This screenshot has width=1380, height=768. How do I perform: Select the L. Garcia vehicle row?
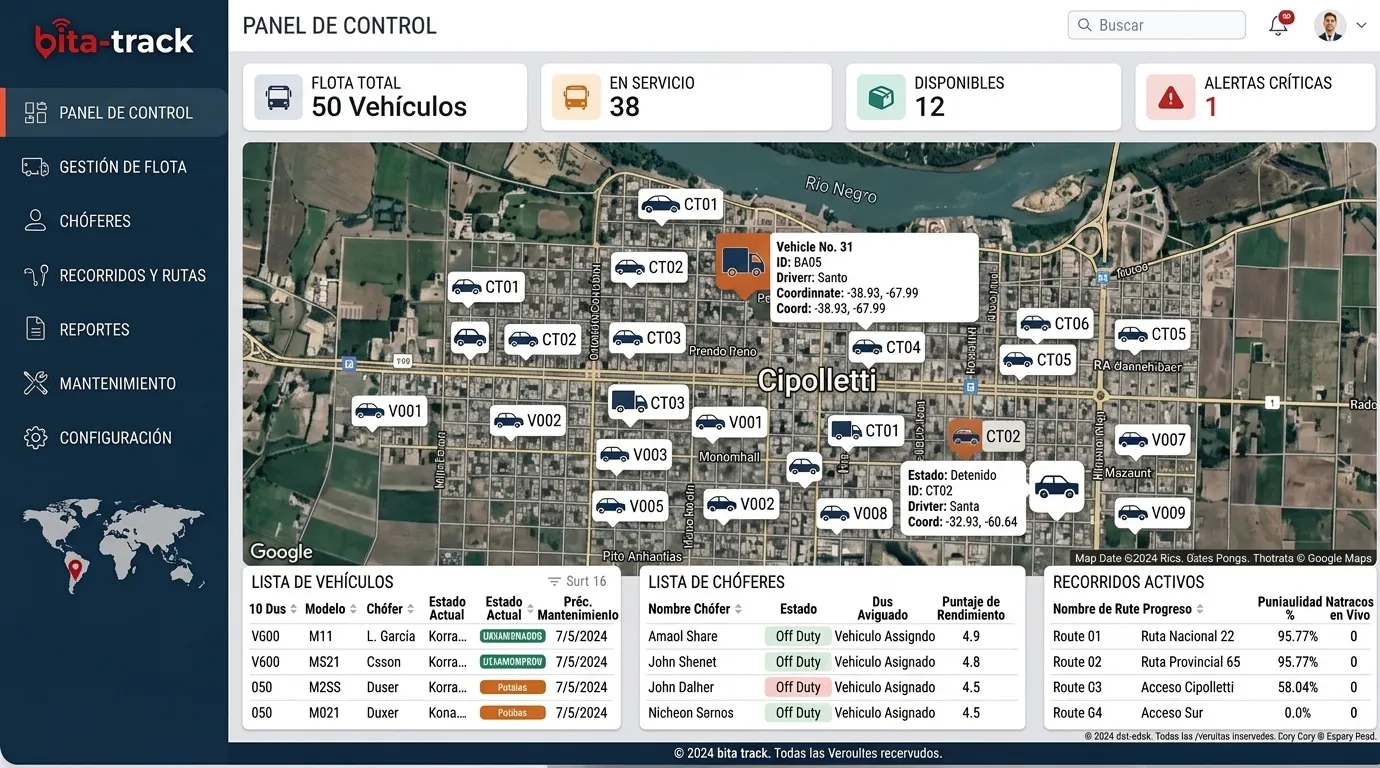point(431,636)
